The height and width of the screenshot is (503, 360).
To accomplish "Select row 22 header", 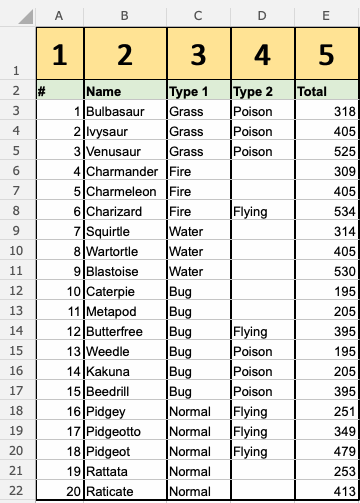I will (x=17, y=490).
